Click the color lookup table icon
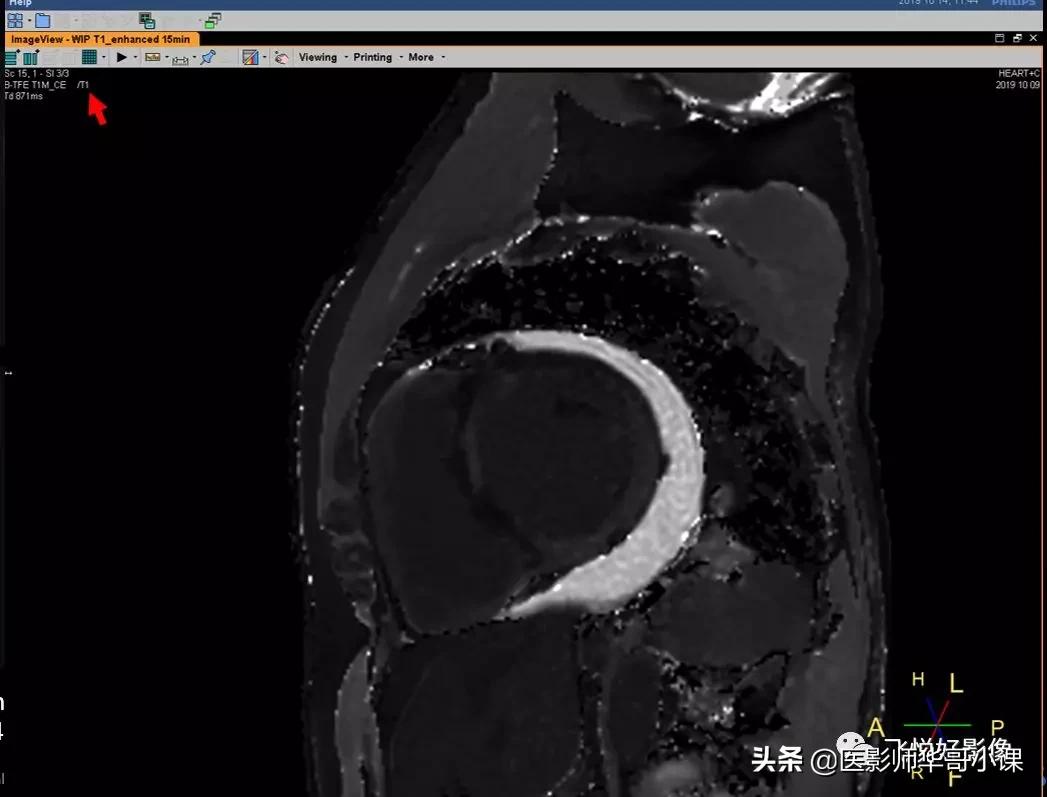The width and height of the screenshot is (1047, 797). coord(250,57)
